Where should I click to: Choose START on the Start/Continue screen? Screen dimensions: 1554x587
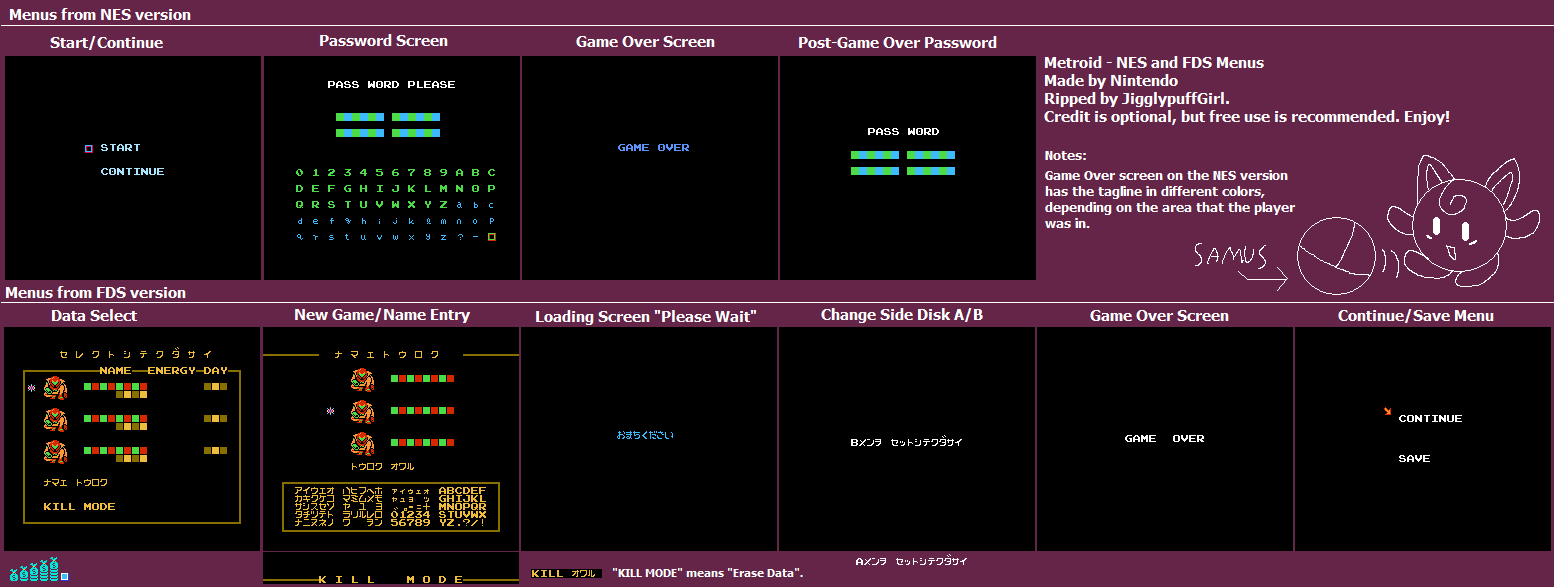pyautogui.click(x=120, y=148)
